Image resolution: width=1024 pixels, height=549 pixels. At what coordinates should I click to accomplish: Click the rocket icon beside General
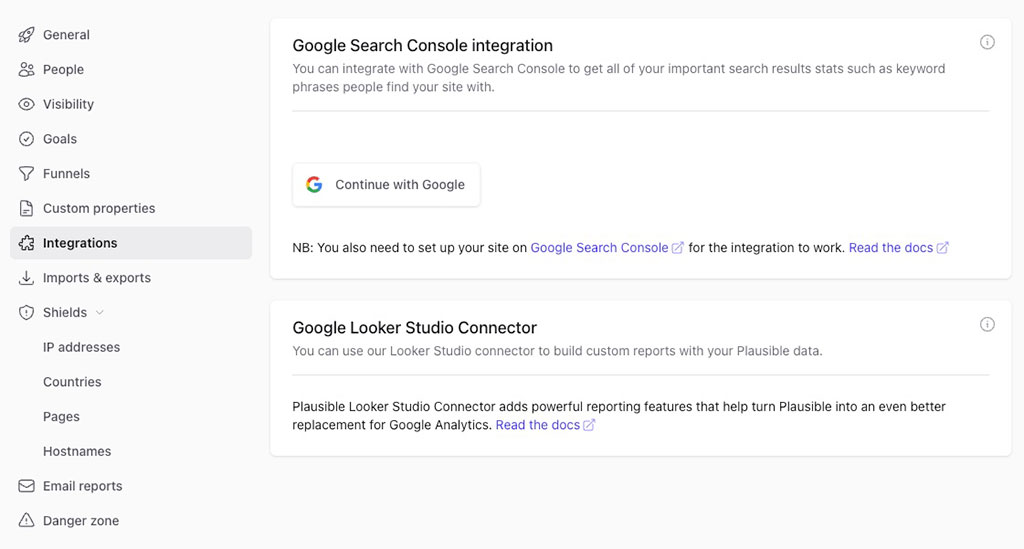[x=27, y=35]
